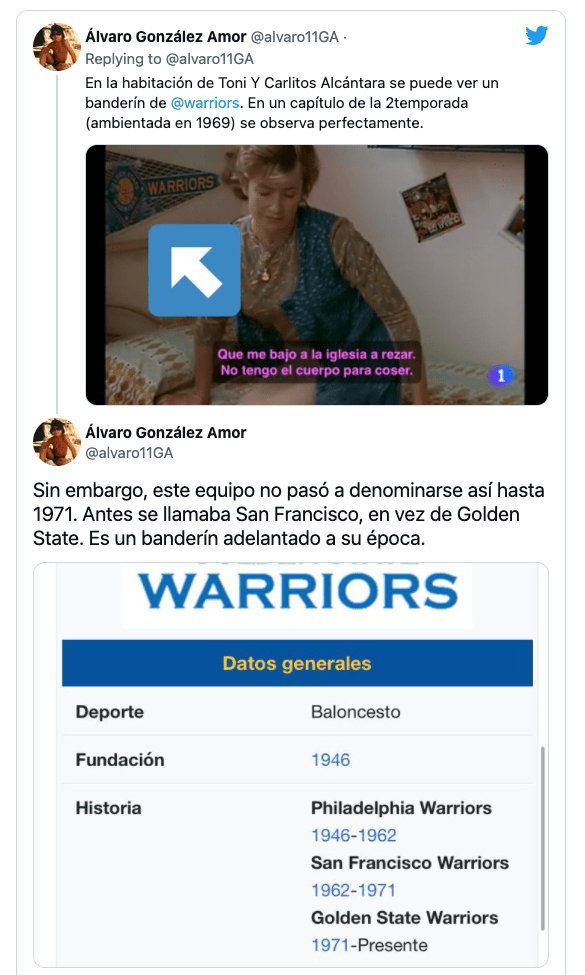The width and height of the screenshot is (585, 975).
Task: Open the 1971-Presente Golden State link
Action: point(369,945)
